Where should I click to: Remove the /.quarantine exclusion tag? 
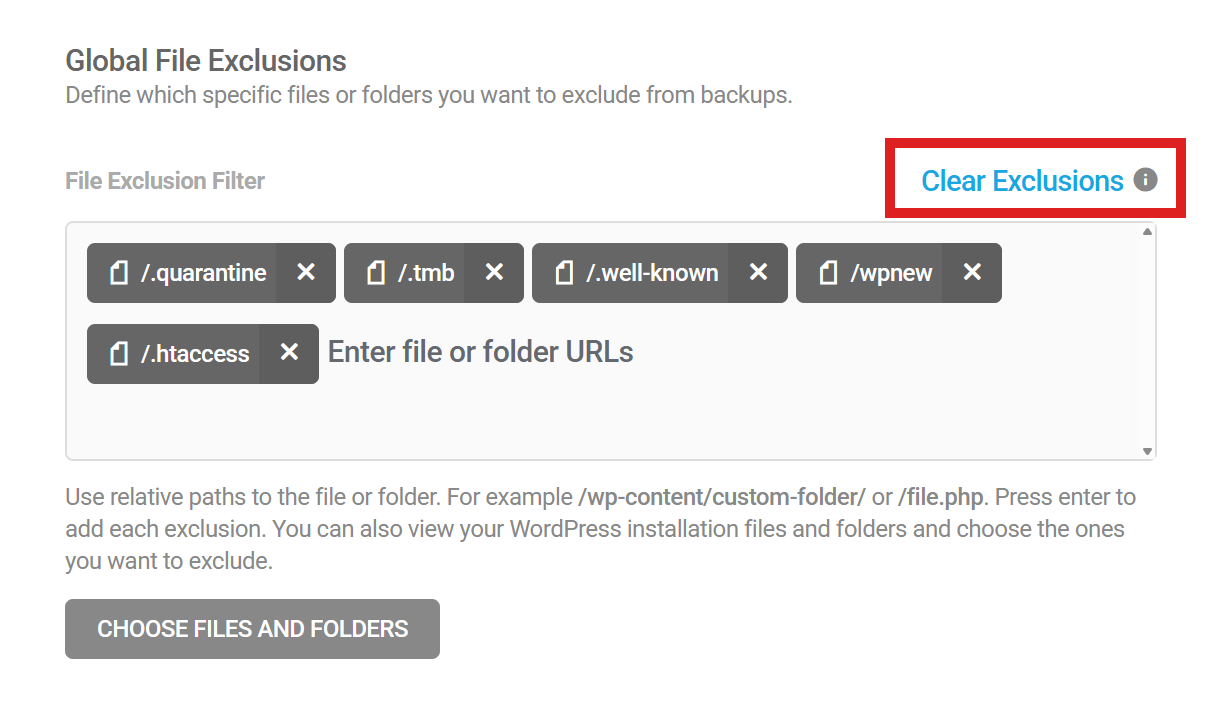tap(306, 272)
